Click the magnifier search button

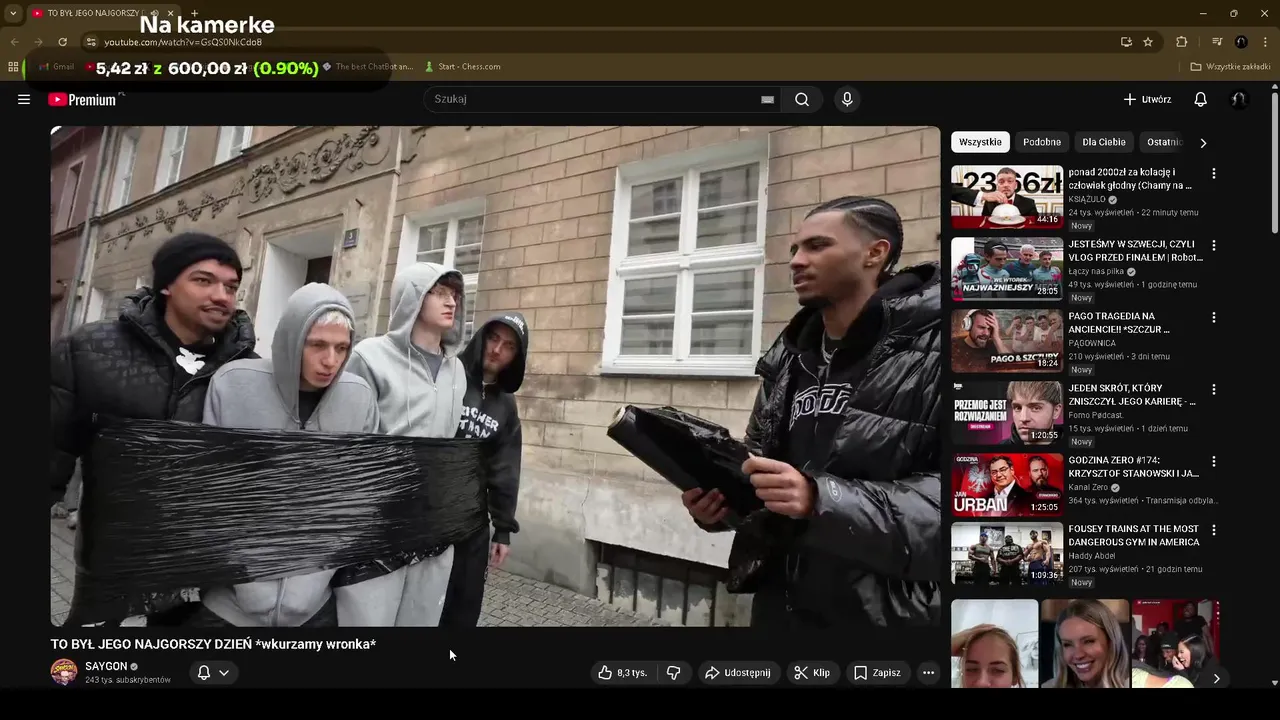802,99
